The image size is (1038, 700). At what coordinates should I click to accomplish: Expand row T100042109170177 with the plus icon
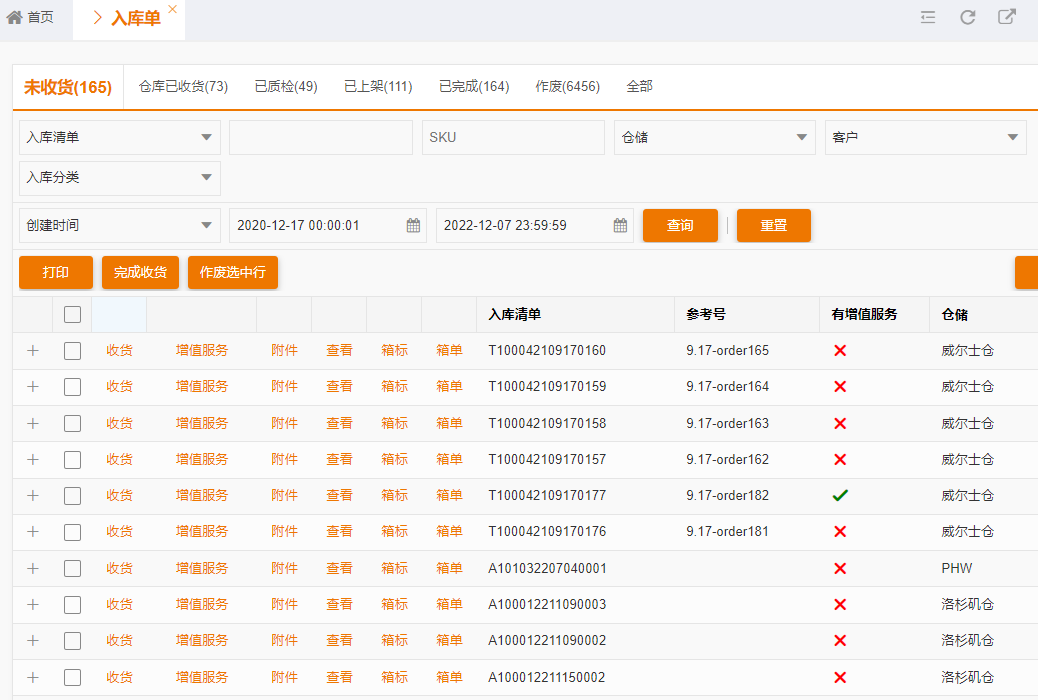[32, 495]
